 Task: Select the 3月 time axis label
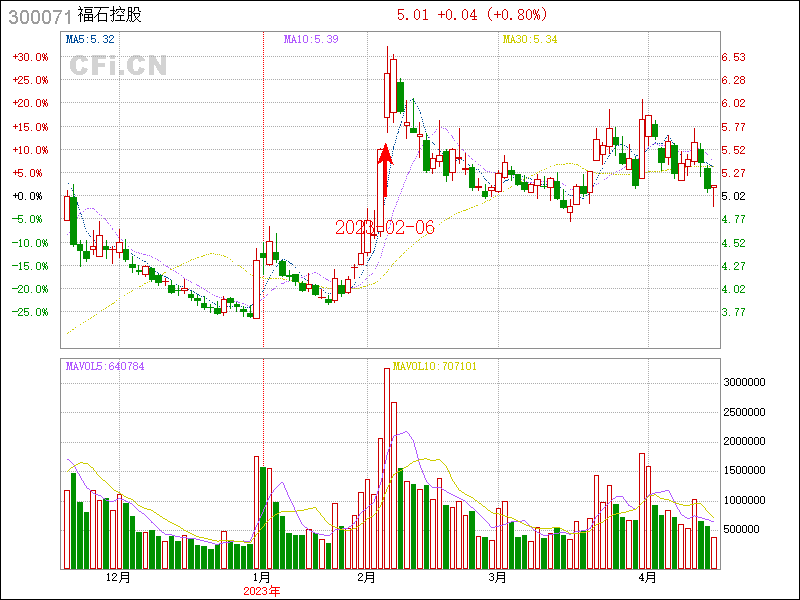(x=497, y=577)
